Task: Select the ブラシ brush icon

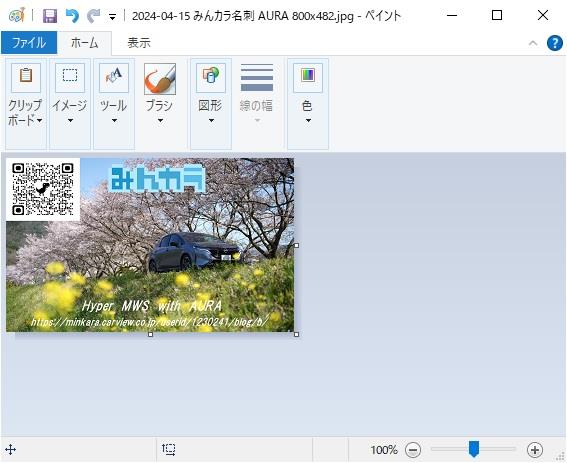Action: click(160, 78)
